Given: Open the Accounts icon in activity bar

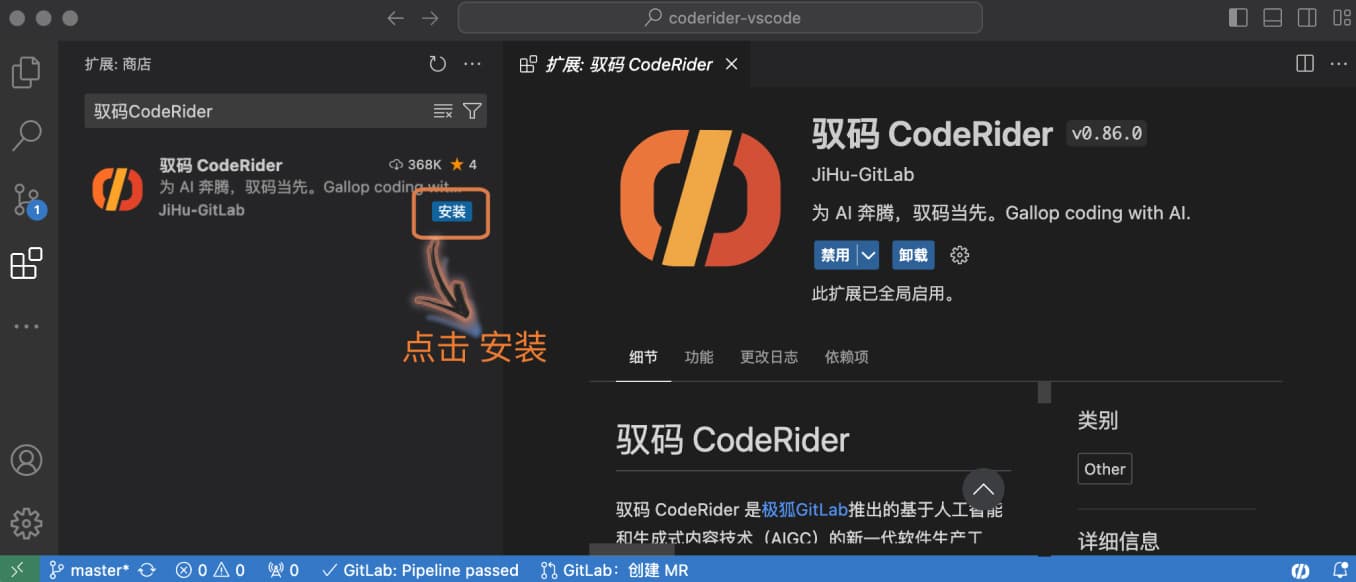Looking at the screenshot, I should (27, 460).
